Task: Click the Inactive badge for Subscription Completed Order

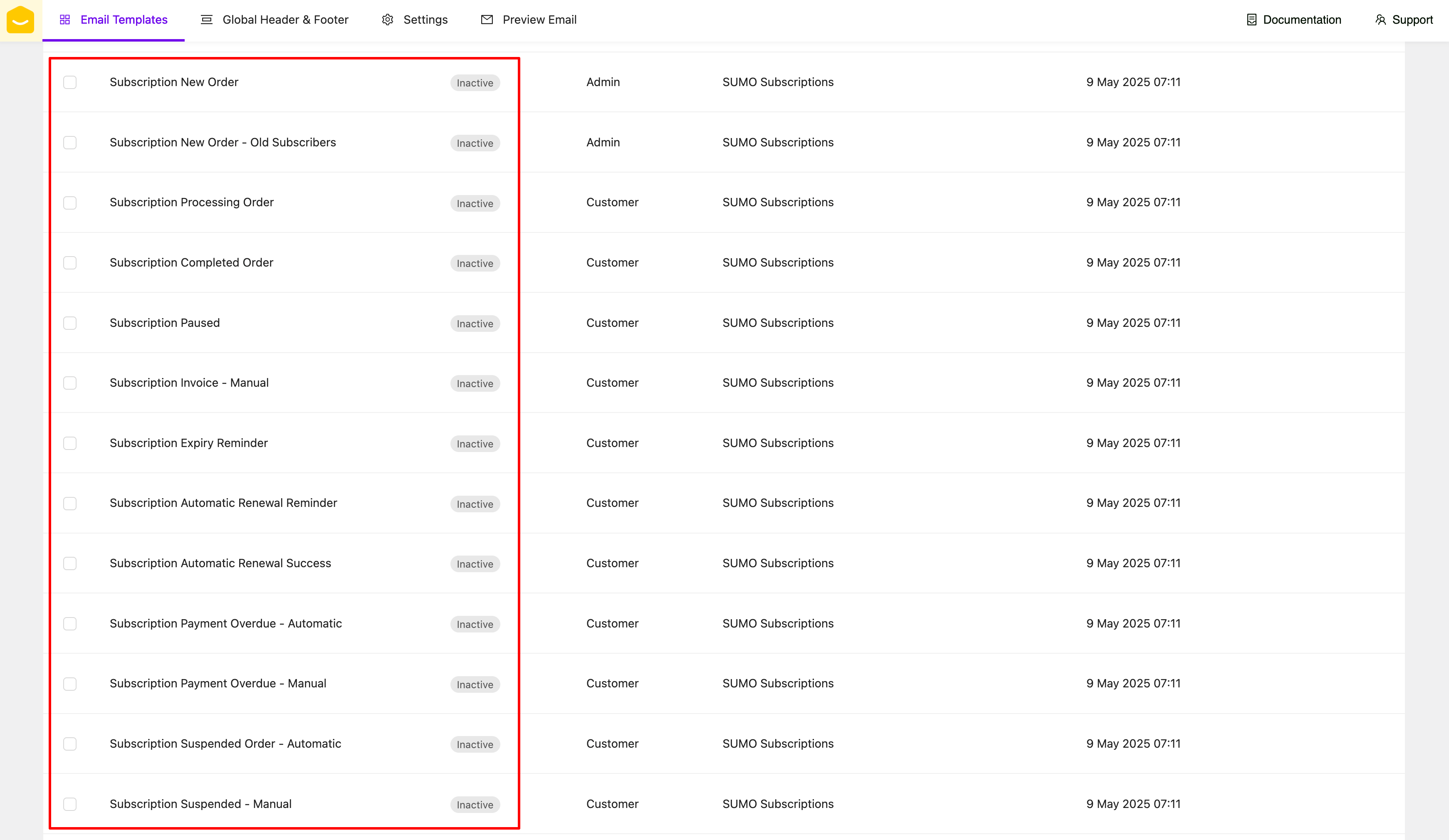Action: click(x=475, y=263)
